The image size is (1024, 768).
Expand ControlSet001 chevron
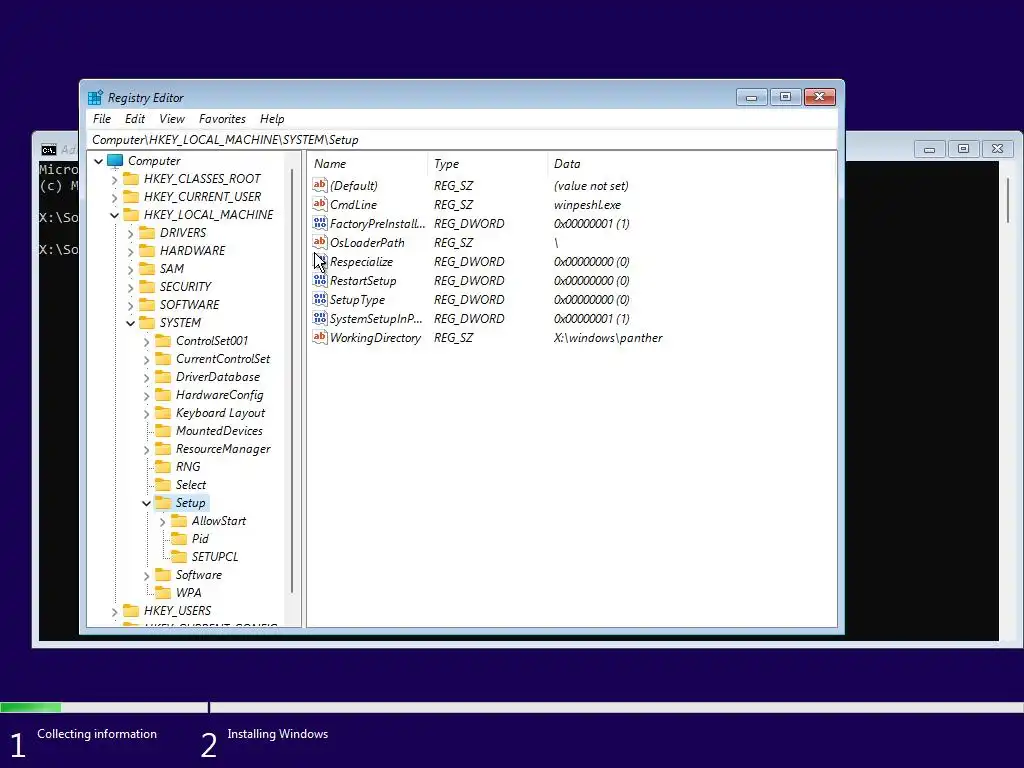tap(146, 341)
